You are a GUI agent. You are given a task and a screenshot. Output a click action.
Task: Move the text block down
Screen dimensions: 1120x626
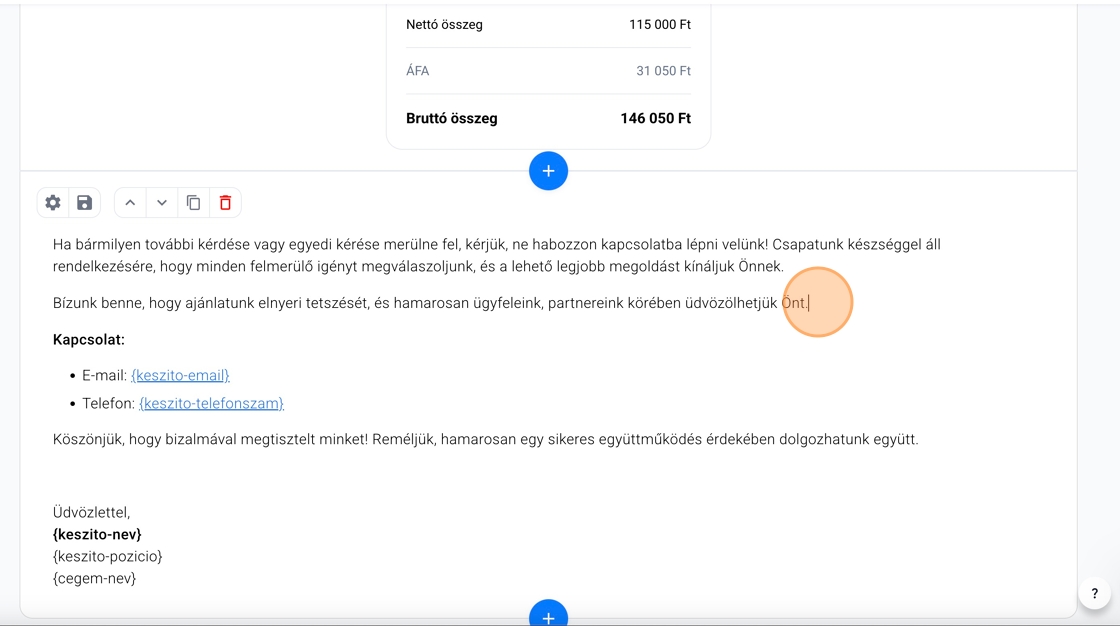point(162,203)
